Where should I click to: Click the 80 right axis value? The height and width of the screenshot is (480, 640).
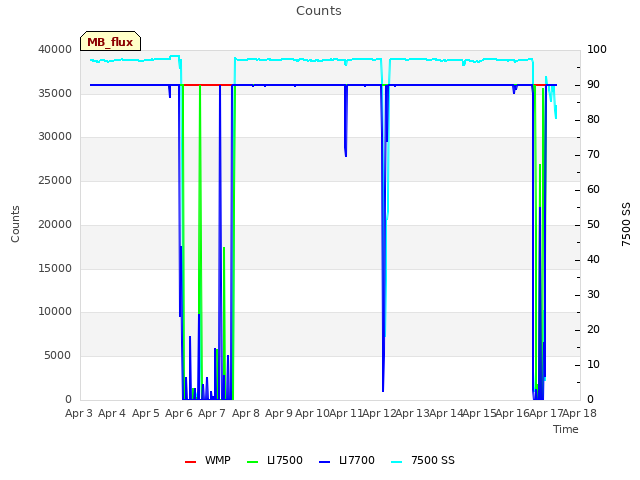click(x=593, y=120)
